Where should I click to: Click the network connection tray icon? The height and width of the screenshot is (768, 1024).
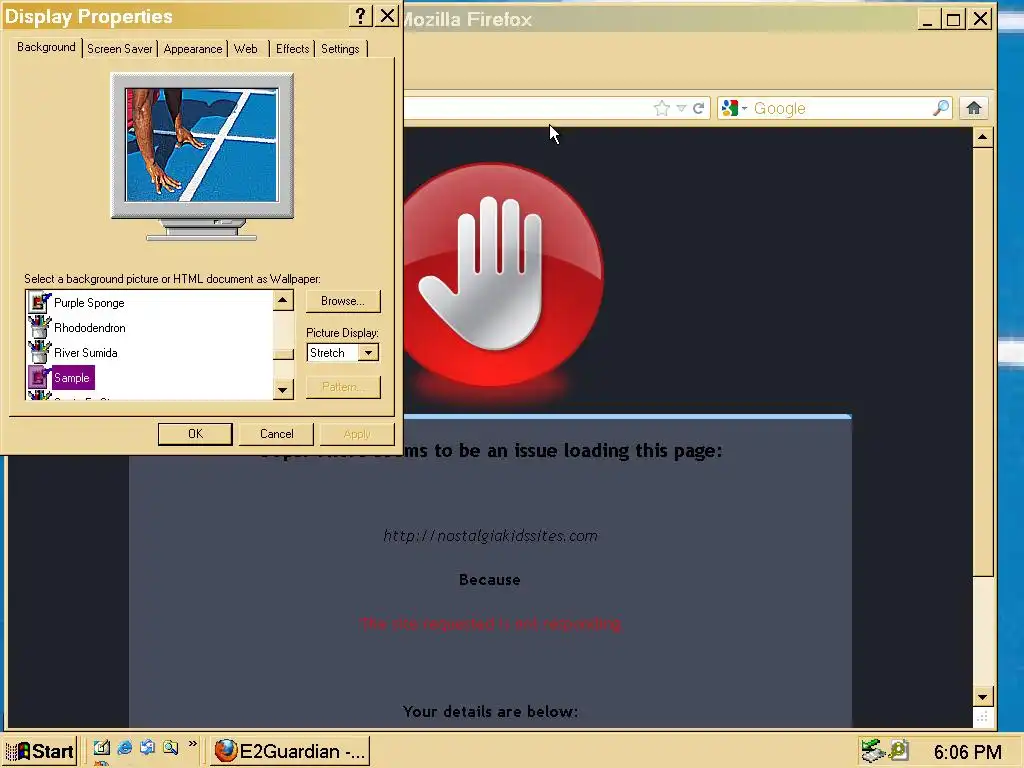point(872,751)
